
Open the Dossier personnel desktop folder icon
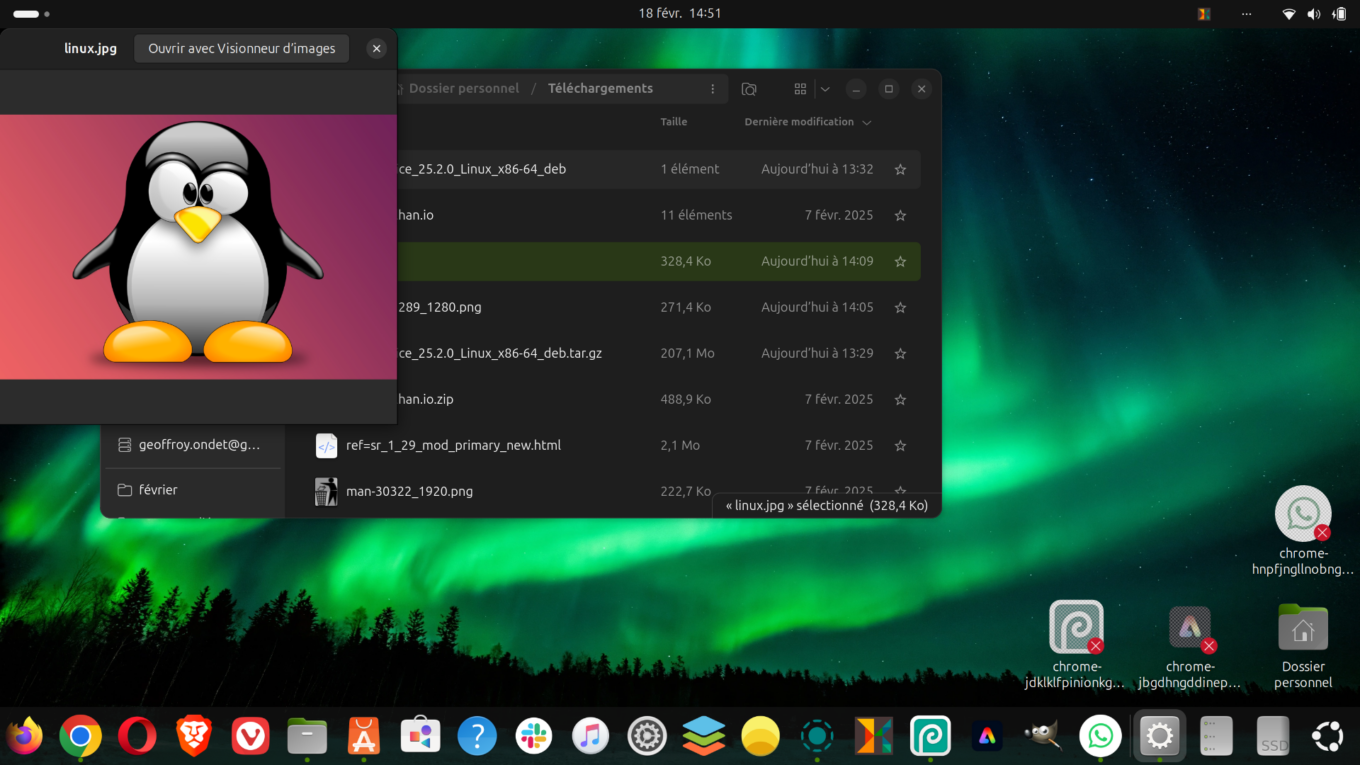click(1303, 627)
